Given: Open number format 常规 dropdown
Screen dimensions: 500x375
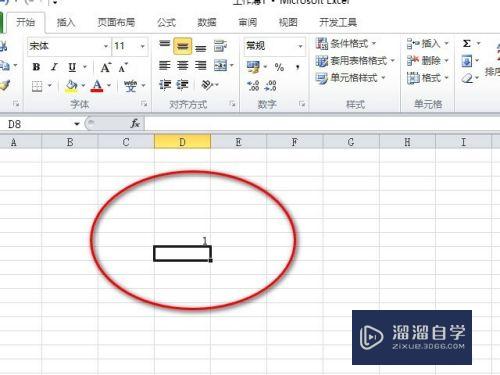Looking at the screenshot, I should tap(300, 46).
